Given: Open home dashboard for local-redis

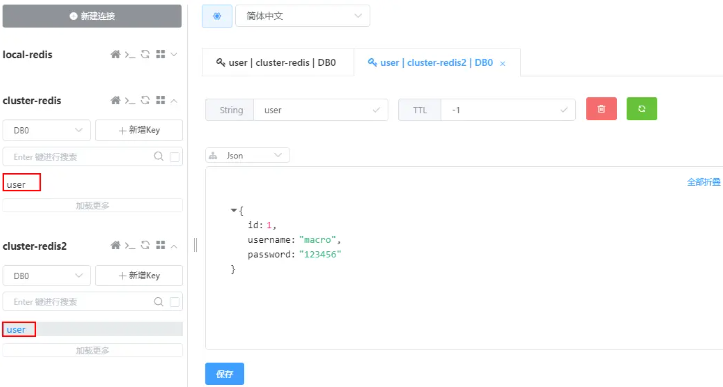Looking at the screenshot, I should tap(115, 54).
